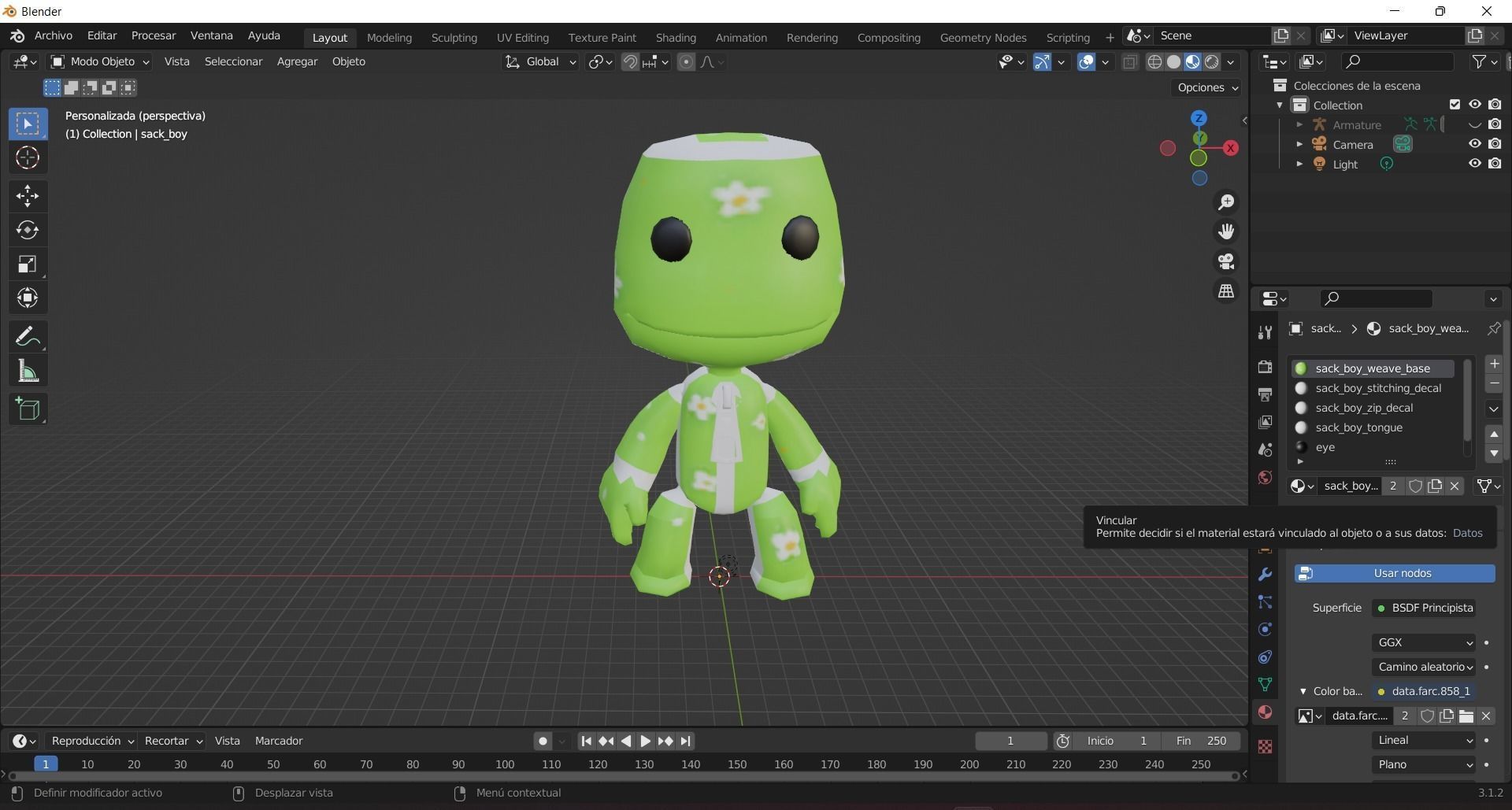Hide the Camera in viewport
Viewport: 1512px width, 810px height.
point(1474,144)
